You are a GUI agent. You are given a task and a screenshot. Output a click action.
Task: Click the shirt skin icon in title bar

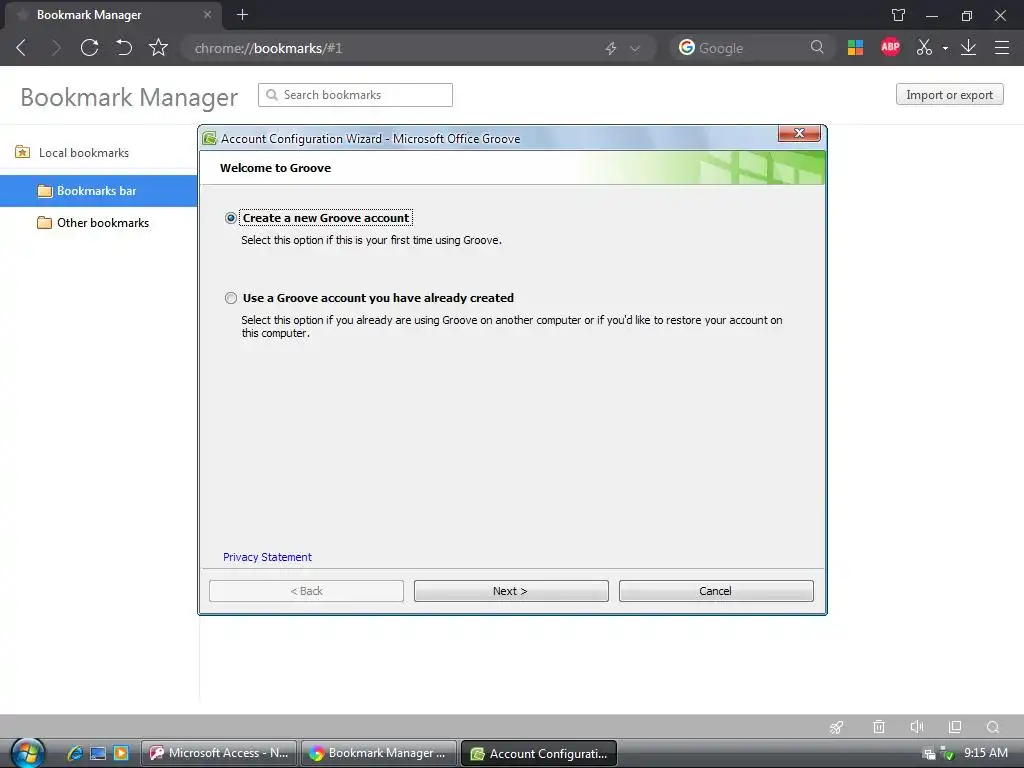899,15
